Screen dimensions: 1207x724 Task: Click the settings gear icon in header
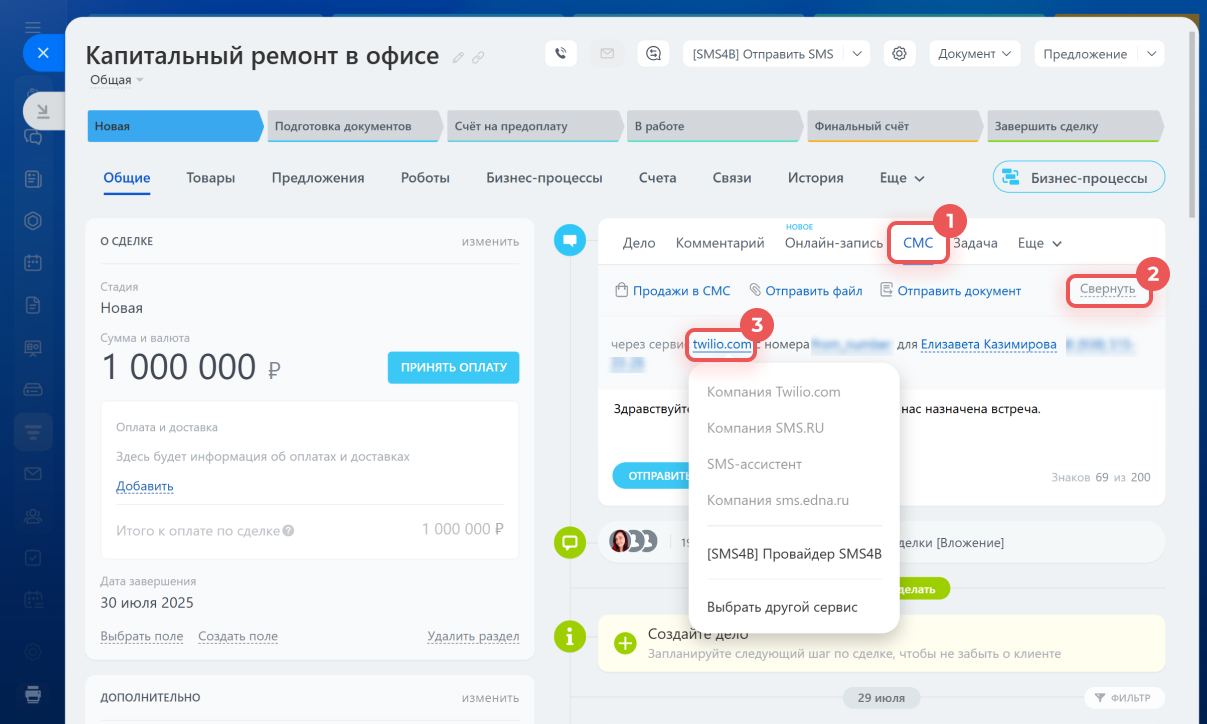tap(899, 54)
